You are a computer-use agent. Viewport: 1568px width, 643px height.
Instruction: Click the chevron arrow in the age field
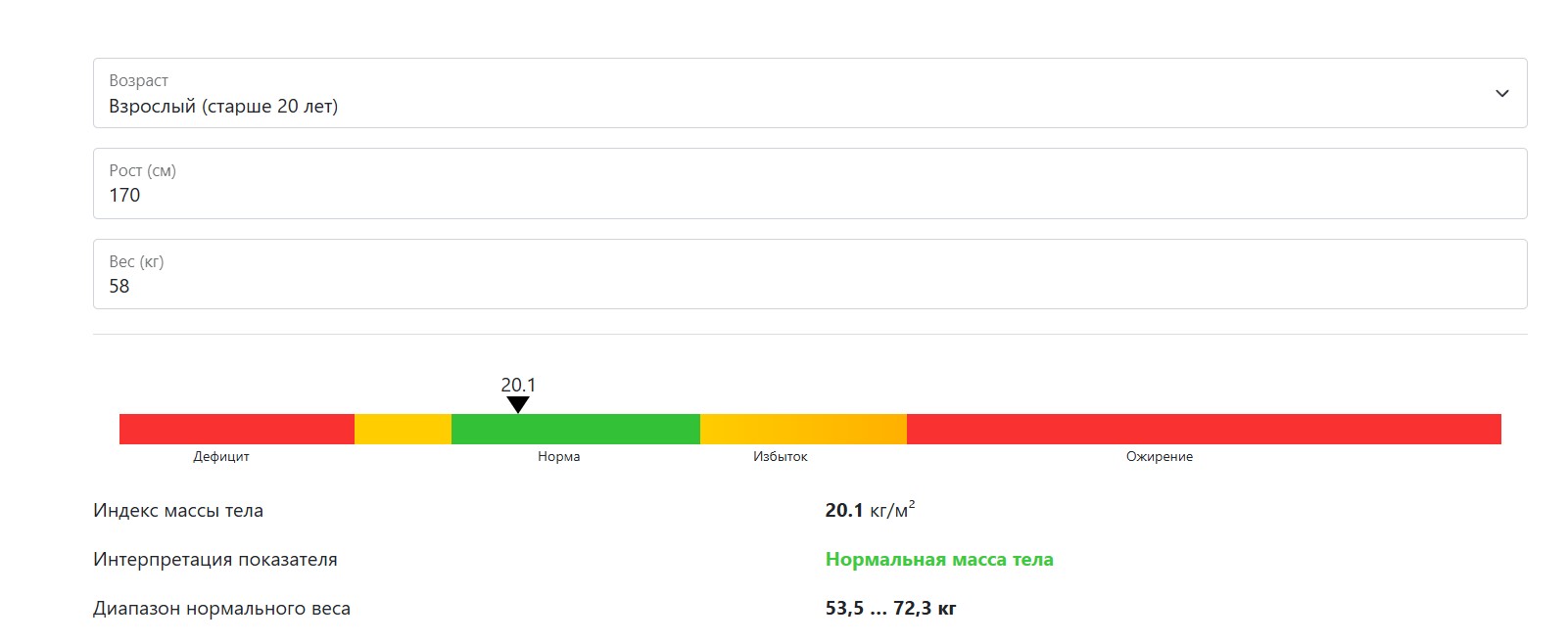1501,94
